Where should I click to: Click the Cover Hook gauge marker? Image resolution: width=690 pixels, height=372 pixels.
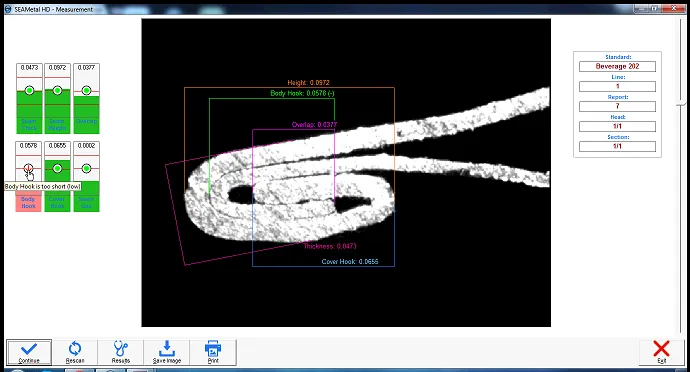tap(57, 169)
